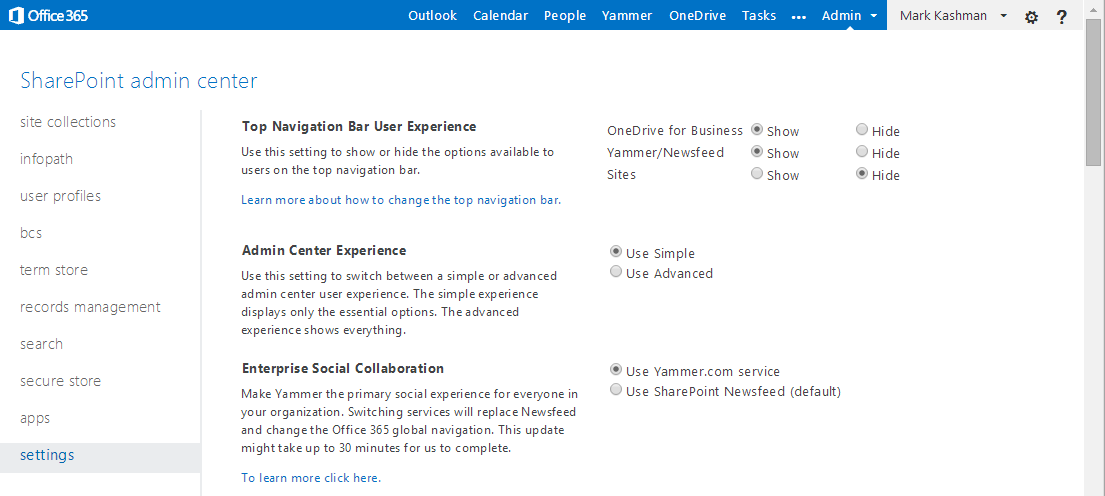Choose the Use Simple option
Image resolution: width=1105 pixels, height=496 pixels.
616,252
